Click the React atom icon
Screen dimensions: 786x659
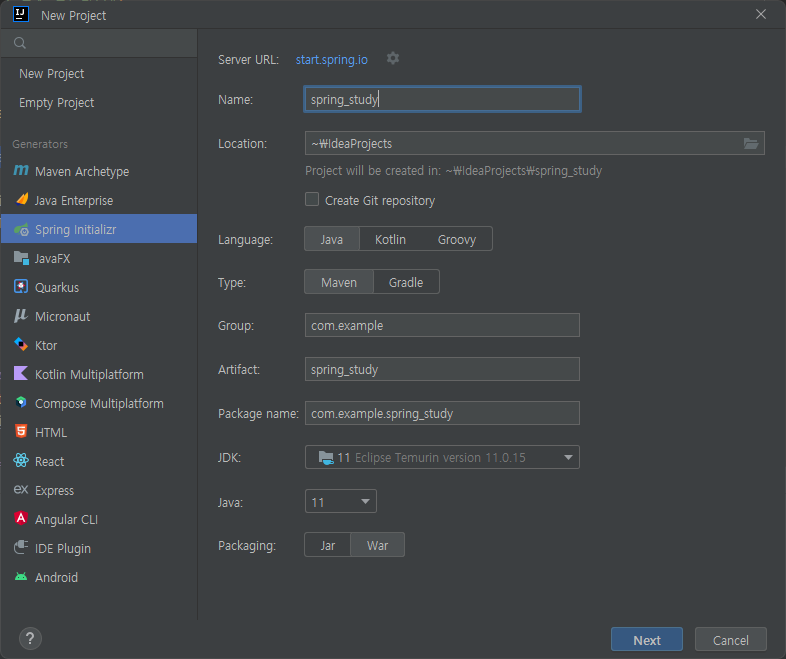coord(21,461)
